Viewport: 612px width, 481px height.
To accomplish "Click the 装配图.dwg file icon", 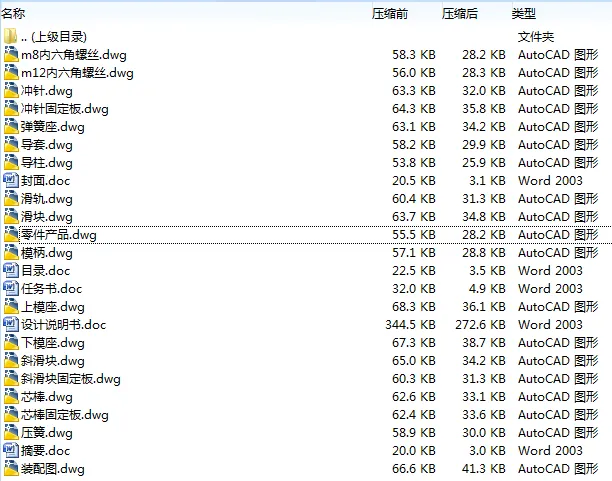I will click(11, 468).
